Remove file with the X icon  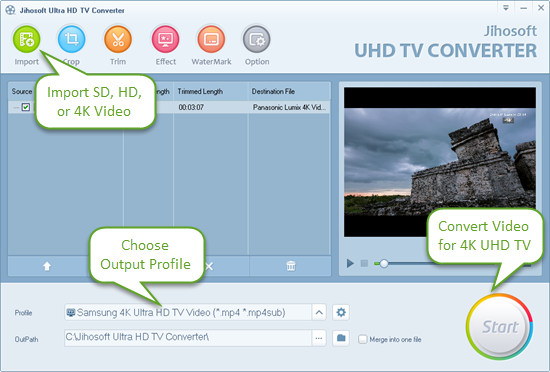click(x=209, y=266)
